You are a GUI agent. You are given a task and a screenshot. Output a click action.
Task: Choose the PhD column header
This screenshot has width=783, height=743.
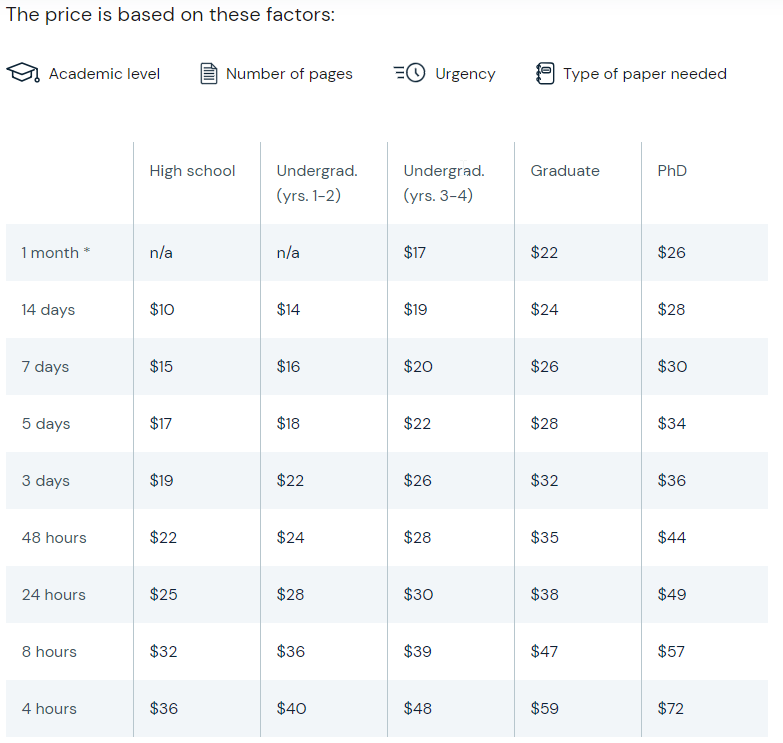[672, 171]
